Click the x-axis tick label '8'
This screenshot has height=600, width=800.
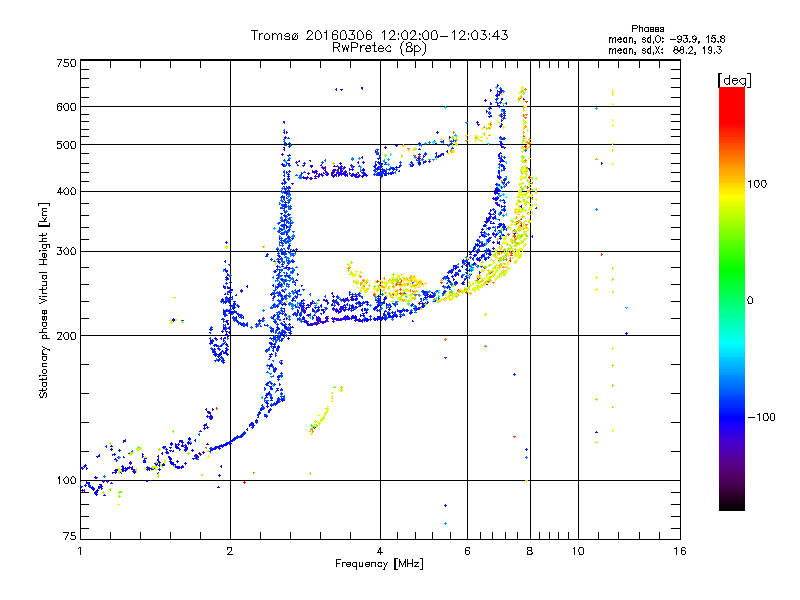[x=530, y=551]
